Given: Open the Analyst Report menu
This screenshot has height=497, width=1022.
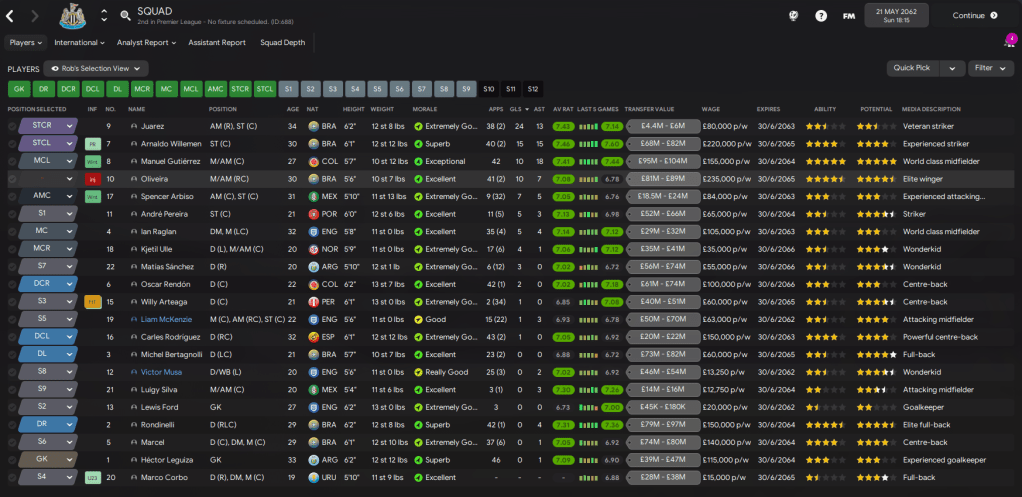Looking at the screenshot, I should pos(145,43).
